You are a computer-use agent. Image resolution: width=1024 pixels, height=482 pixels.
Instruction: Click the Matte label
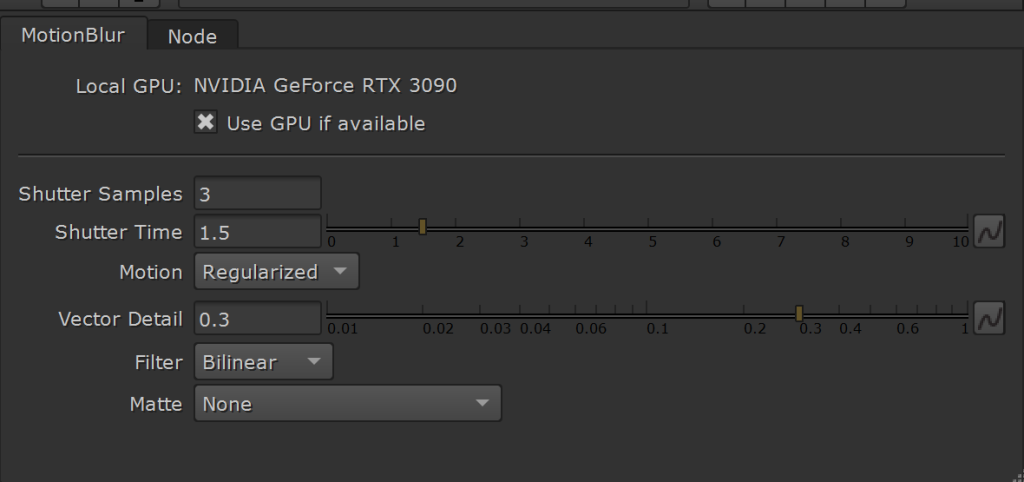click(156, 404)
